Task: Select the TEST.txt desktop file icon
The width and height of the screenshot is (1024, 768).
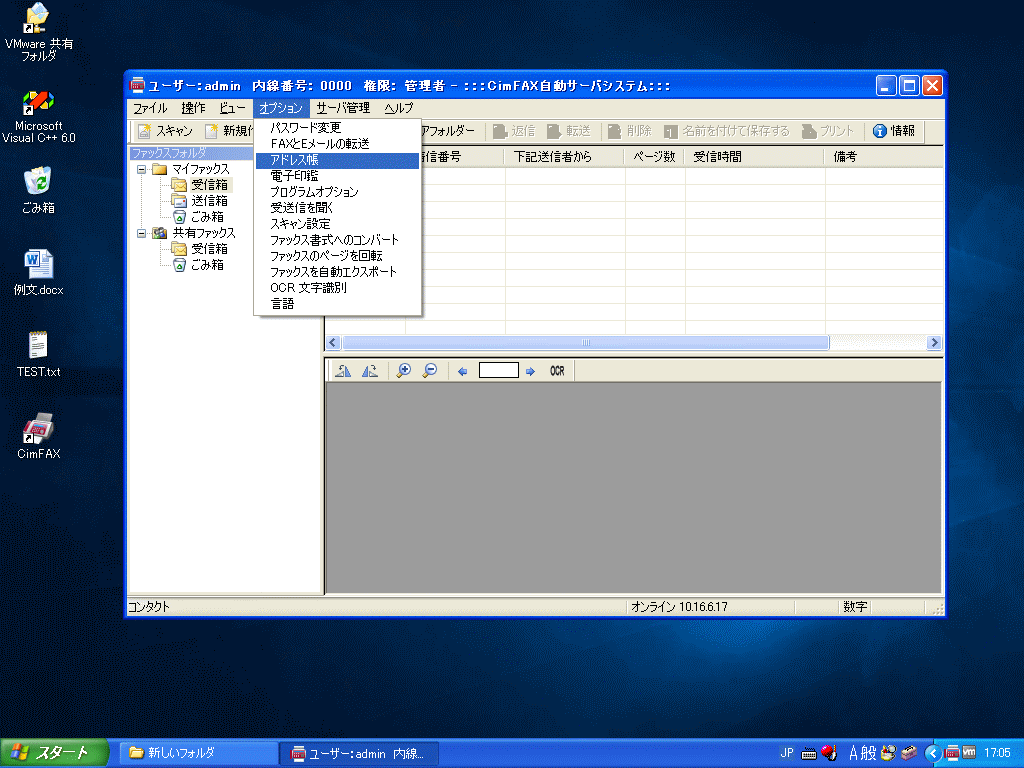Action: click(39, 355)
